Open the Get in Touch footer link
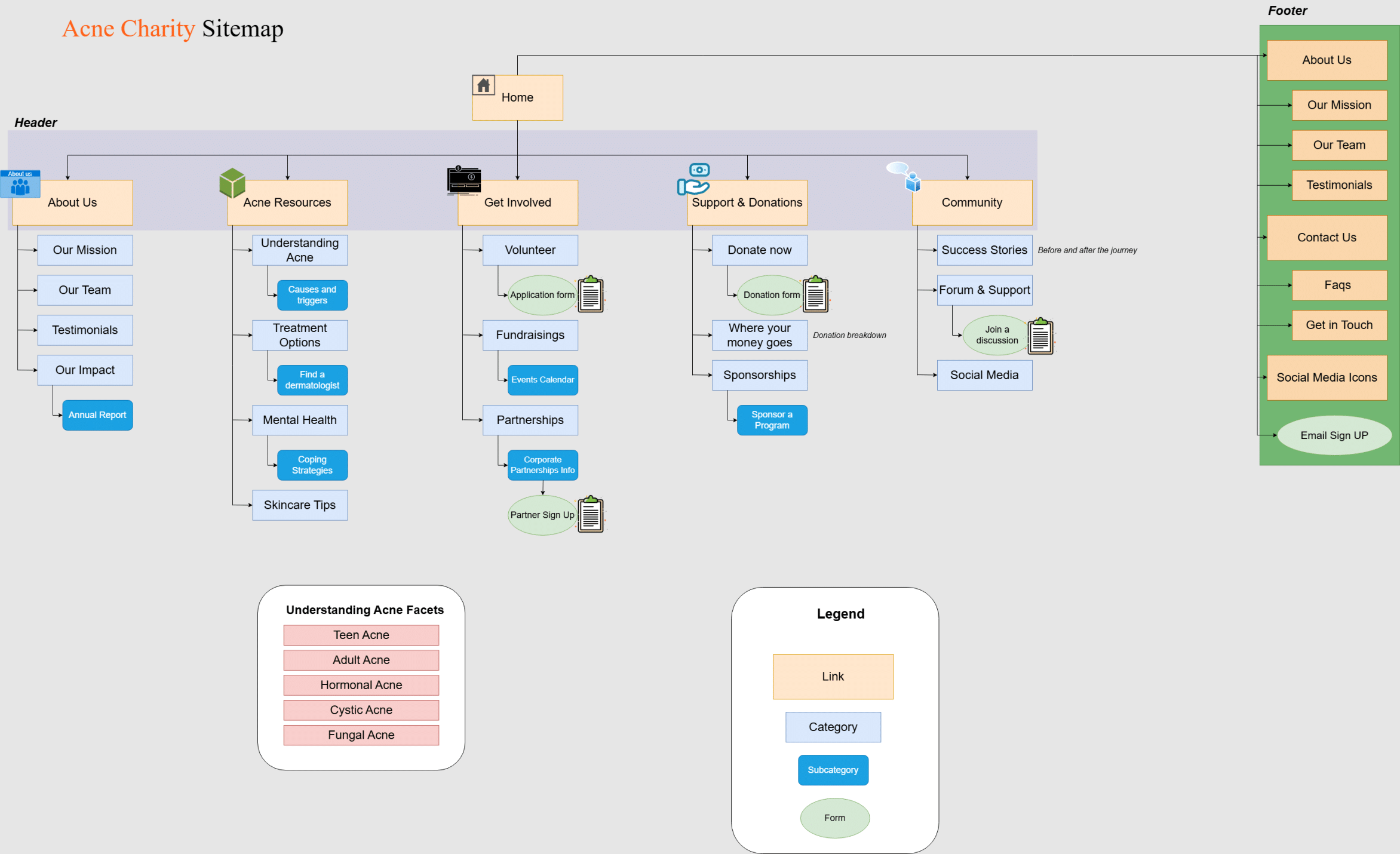This screenshot has width=1400, height=854. (x=1338, y=325)
